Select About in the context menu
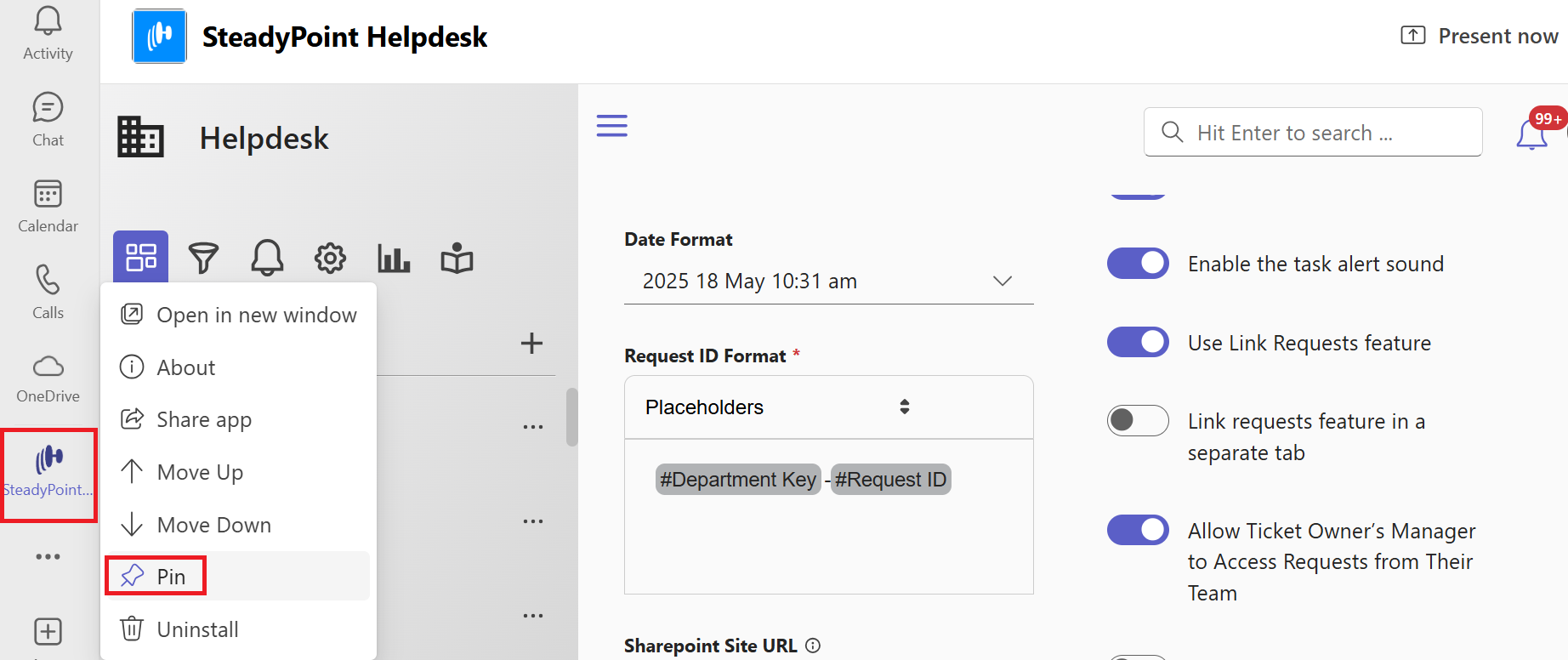 pyautogui.click(x=238, y=367)
